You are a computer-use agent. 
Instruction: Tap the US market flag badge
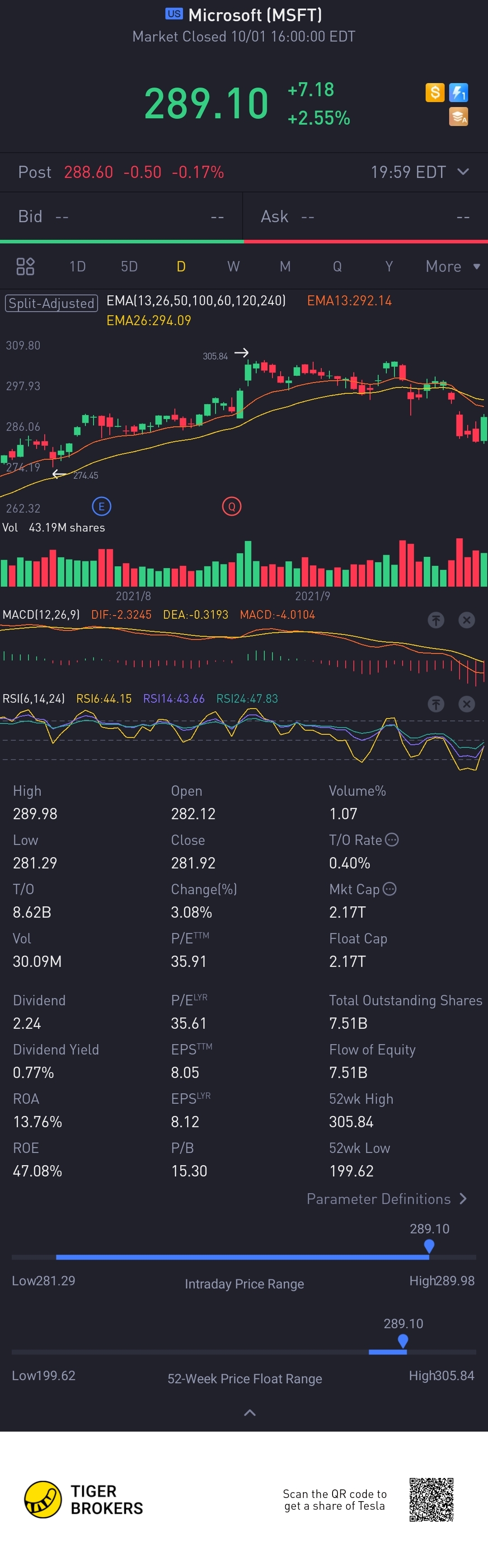(x=174, y=14)
